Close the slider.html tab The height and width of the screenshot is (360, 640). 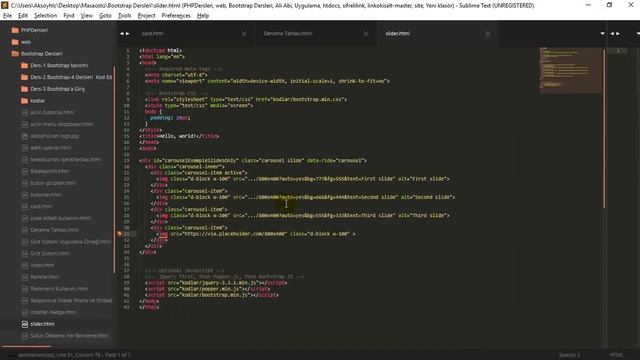488,34
